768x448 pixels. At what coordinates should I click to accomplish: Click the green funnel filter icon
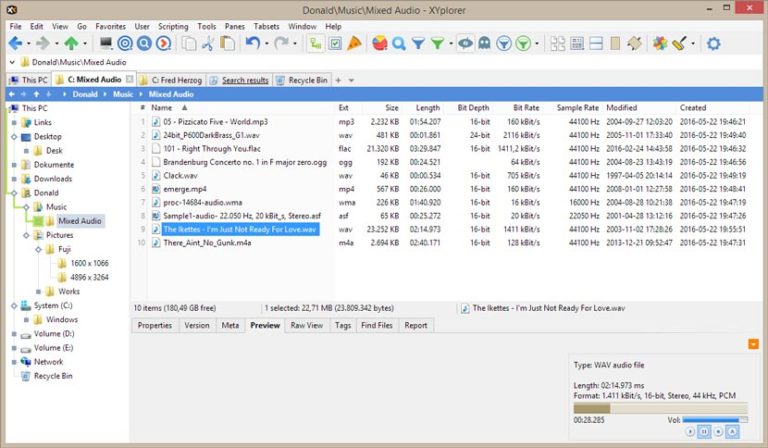pos(437,44)
